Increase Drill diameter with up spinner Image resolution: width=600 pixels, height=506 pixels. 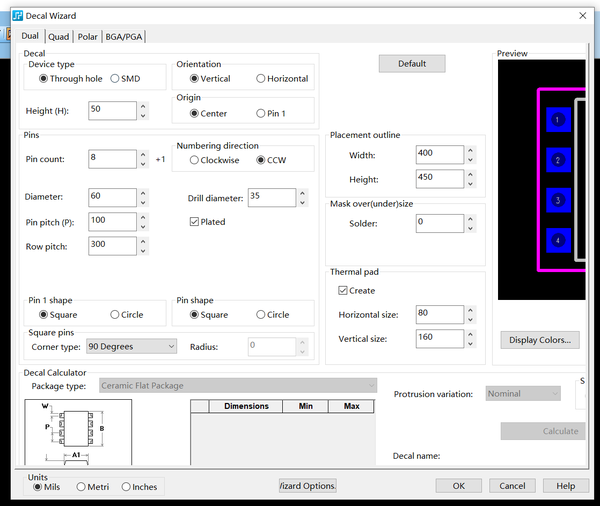[302, 193]
